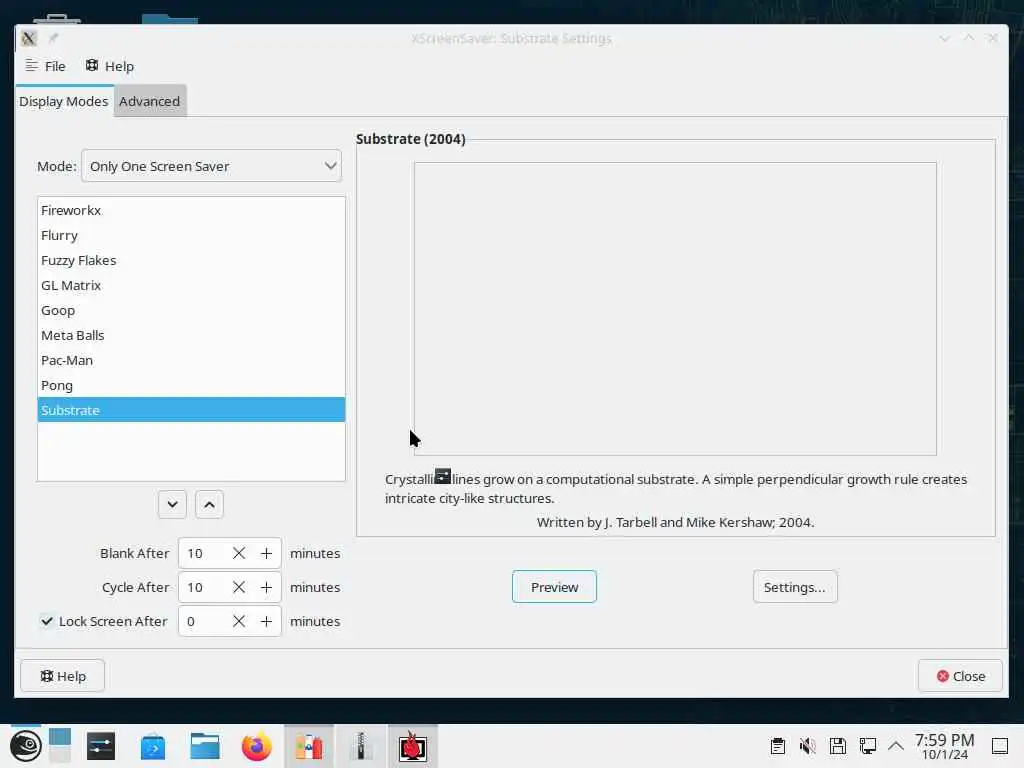1024x768 pixels.
Task: Select Pac-Man screensaver
Action: pos(191,360)
